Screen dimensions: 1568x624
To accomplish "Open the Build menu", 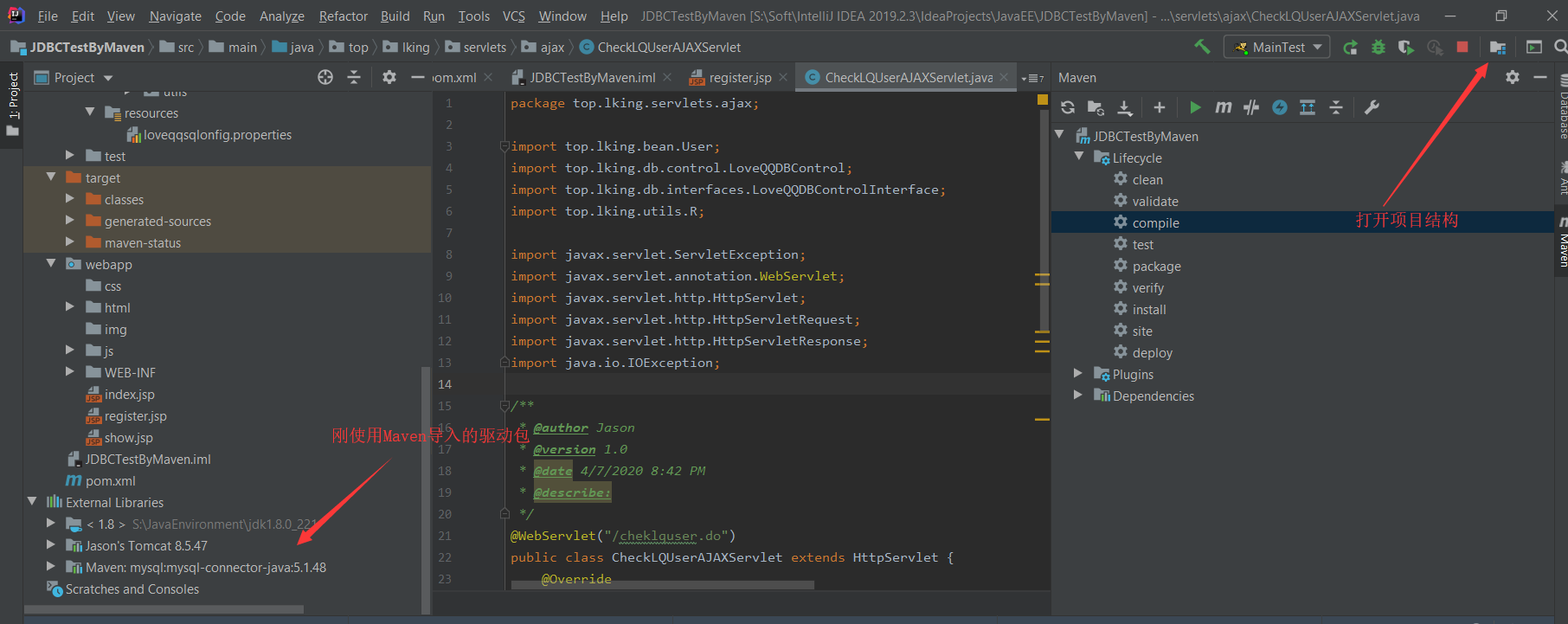I will (395, 16).
